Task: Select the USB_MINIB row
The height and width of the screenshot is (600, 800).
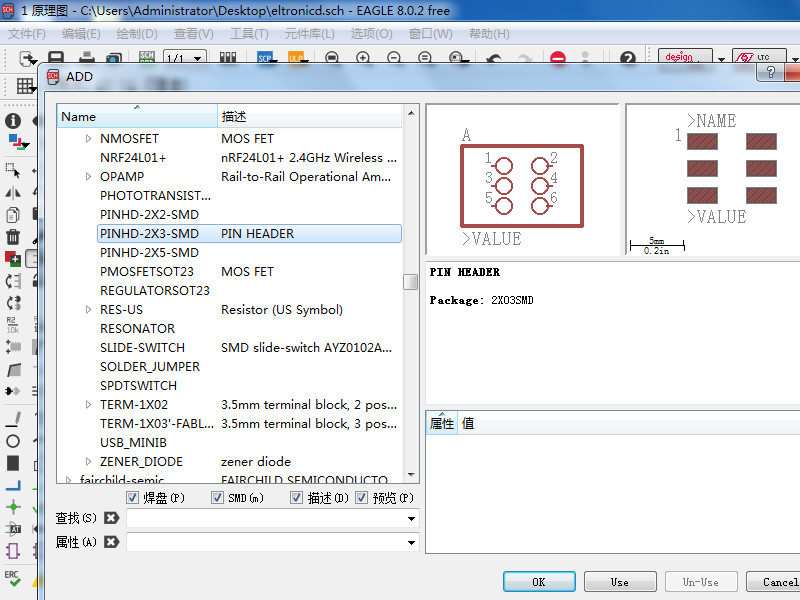Action: 249,442
